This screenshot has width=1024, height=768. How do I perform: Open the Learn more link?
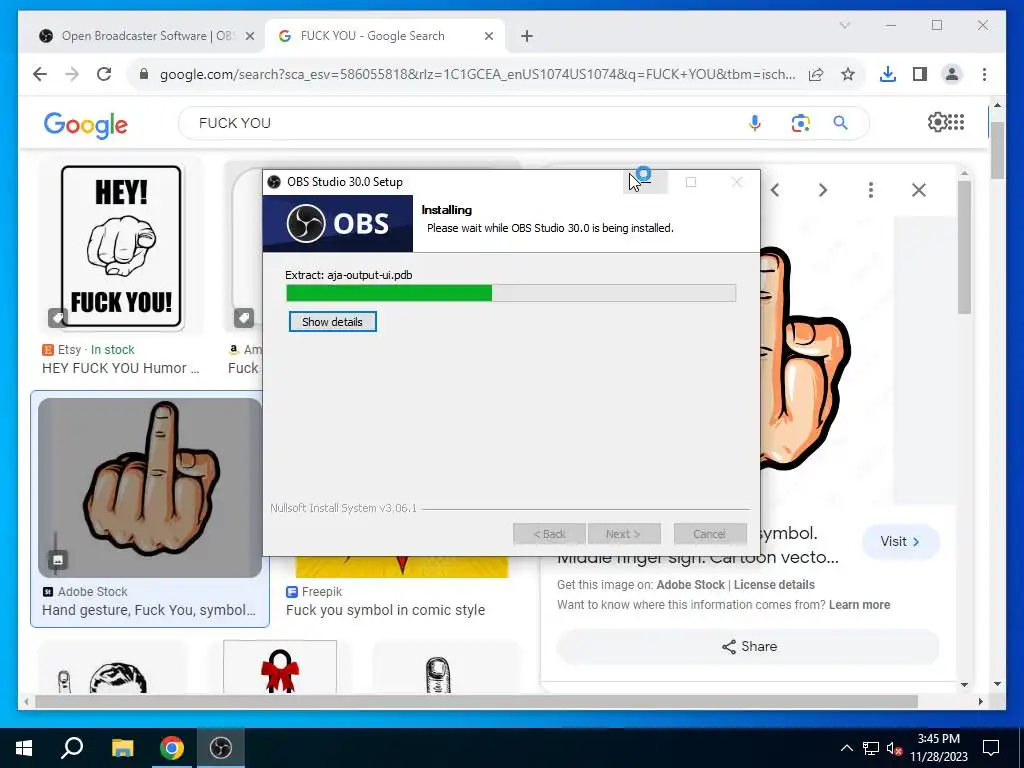[859, 605]
